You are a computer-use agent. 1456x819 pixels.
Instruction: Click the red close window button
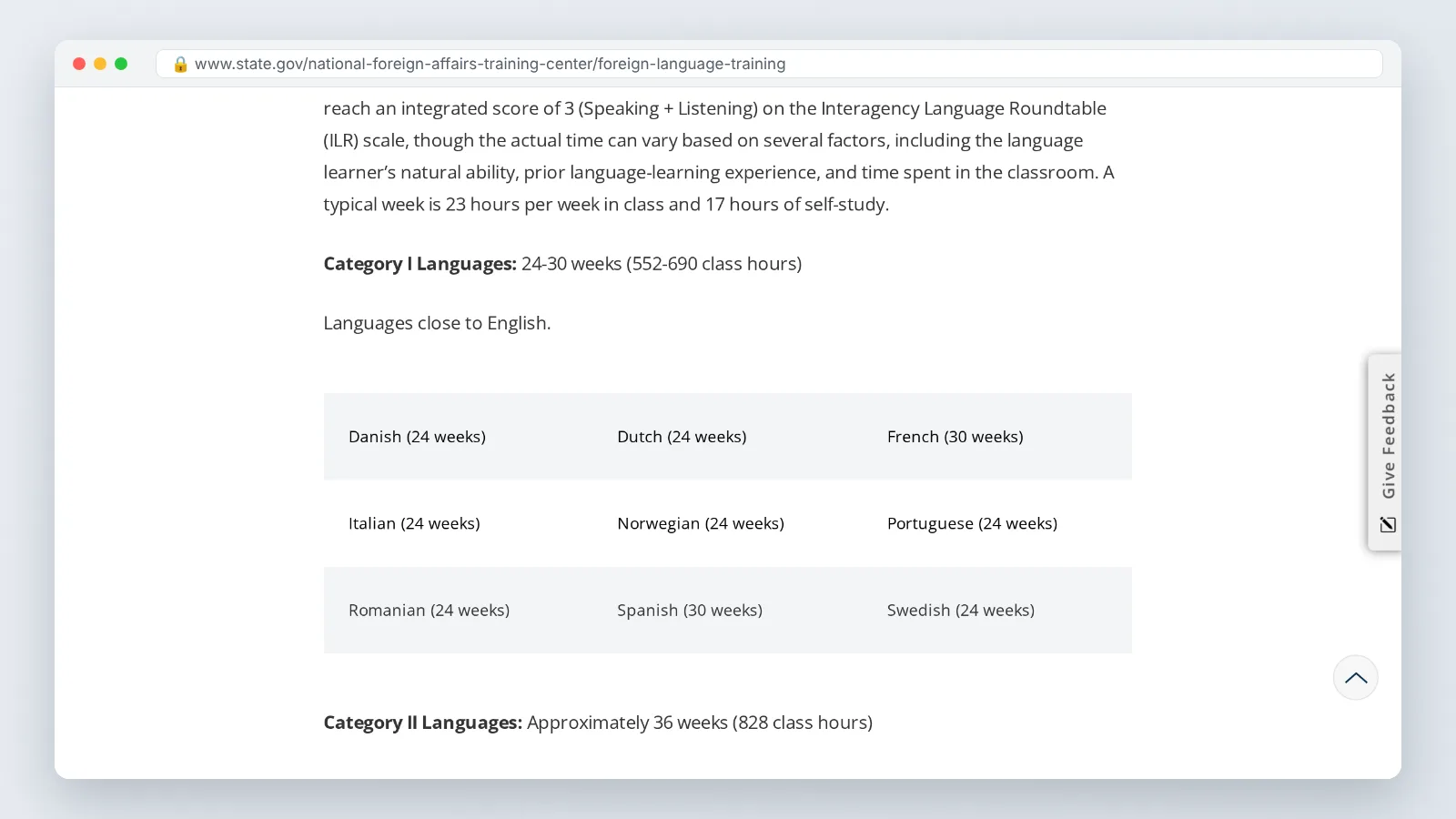(x=79, y=64)
